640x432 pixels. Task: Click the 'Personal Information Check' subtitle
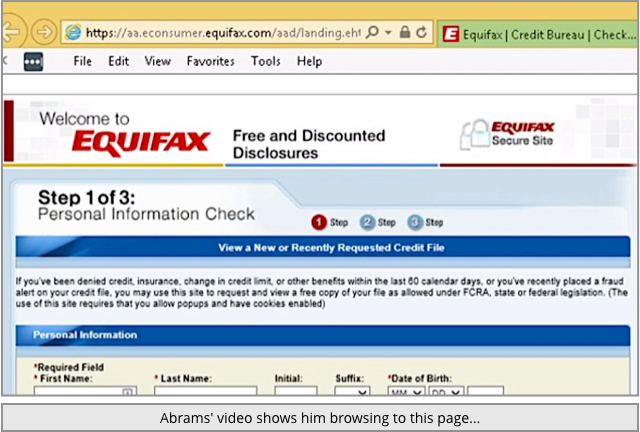pyautogui.click(x=146, y=214)
